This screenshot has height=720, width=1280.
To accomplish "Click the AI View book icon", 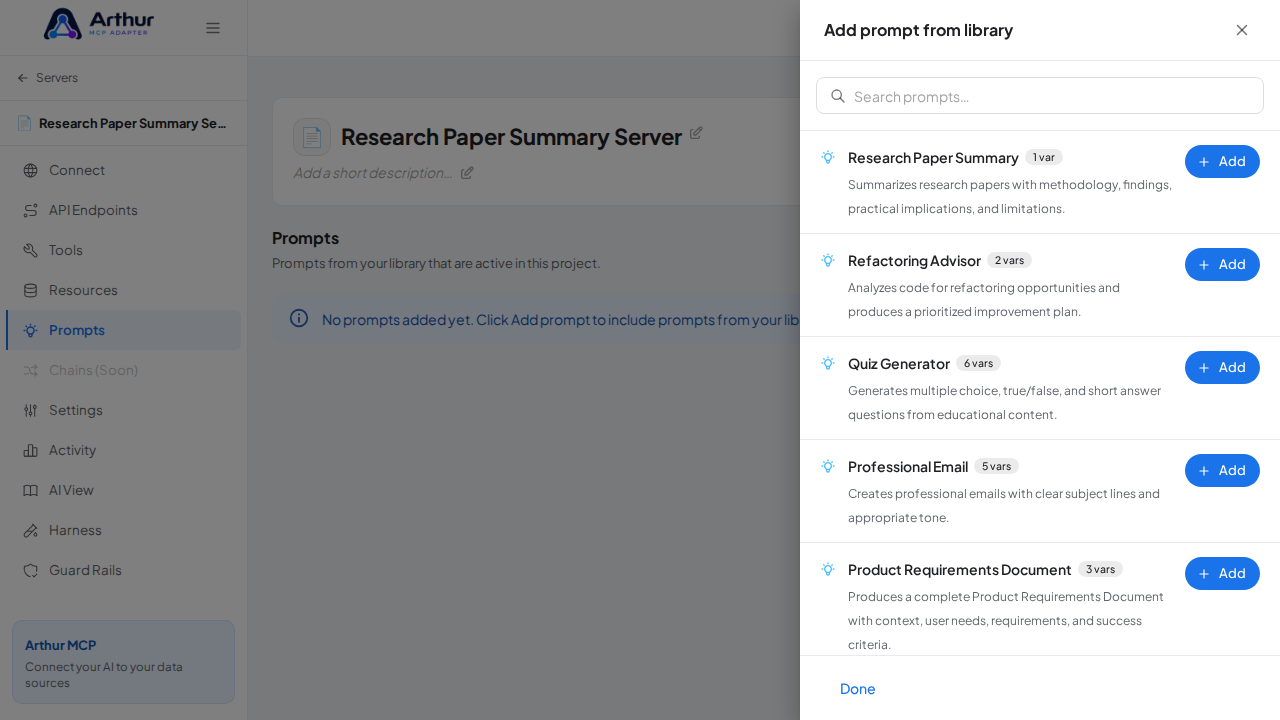I will click(31, 490).
